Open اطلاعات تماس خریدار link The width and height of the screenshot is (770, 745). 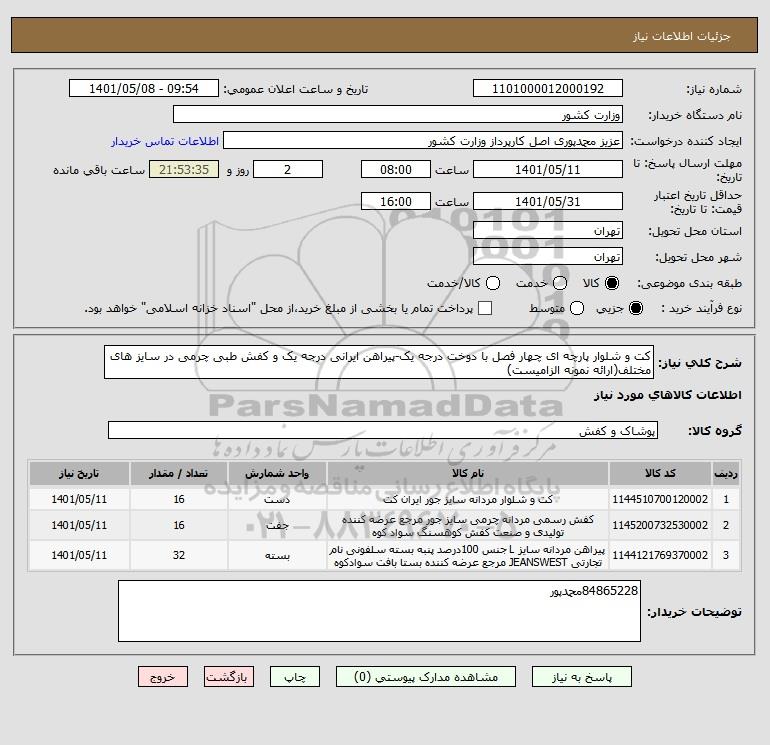point(165,141)
